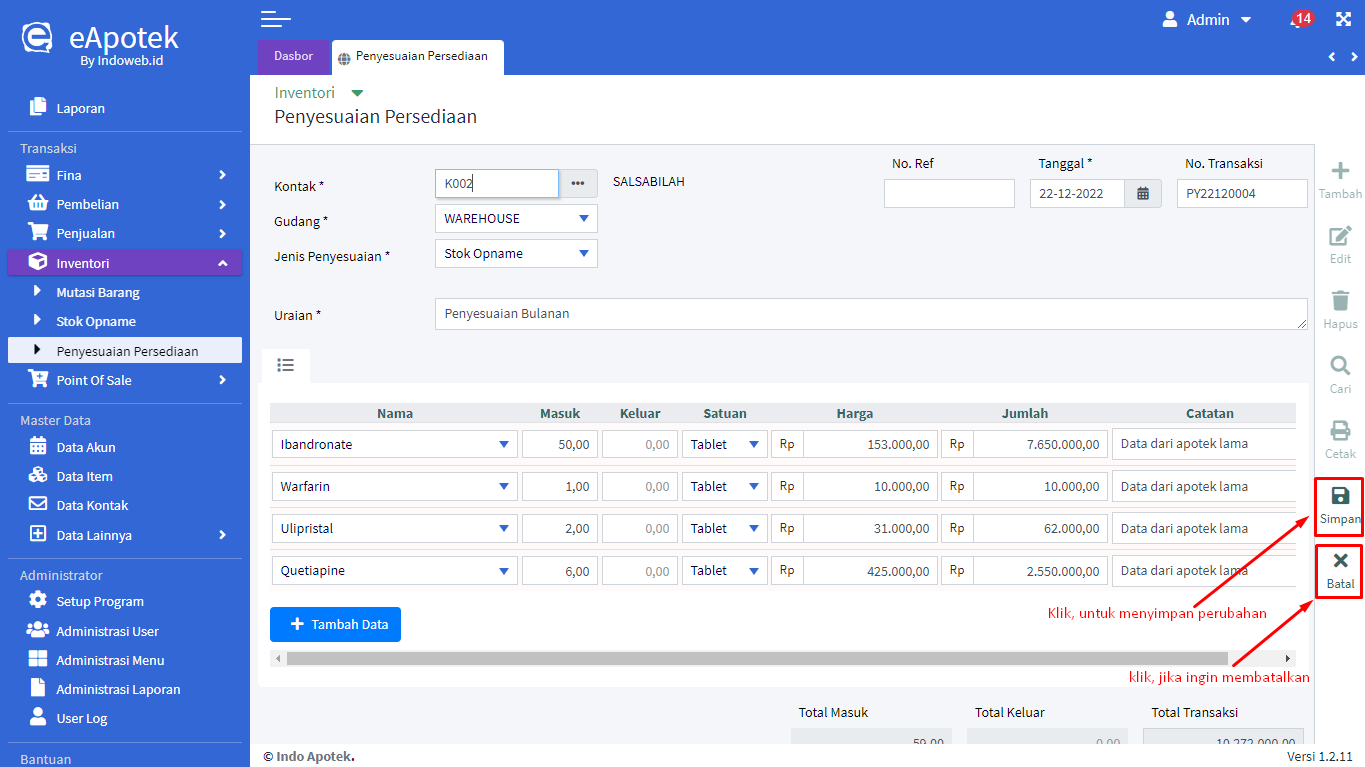Click the horizontal scrollbar under the table
Screen dimensions: 1365x767
(756, 659)
